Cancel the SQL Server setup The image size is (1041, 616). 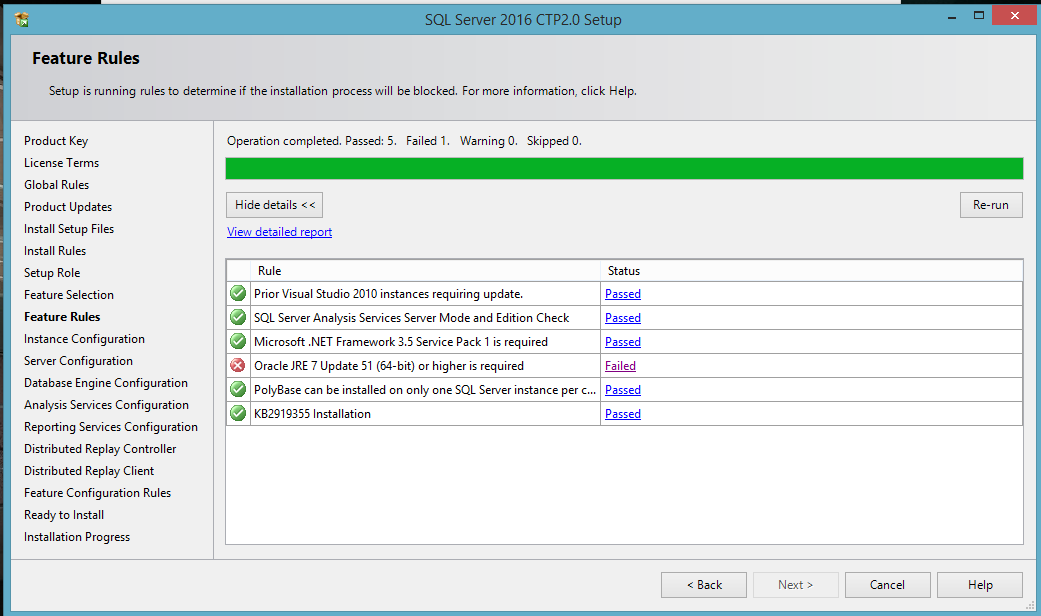coord(887,585)
